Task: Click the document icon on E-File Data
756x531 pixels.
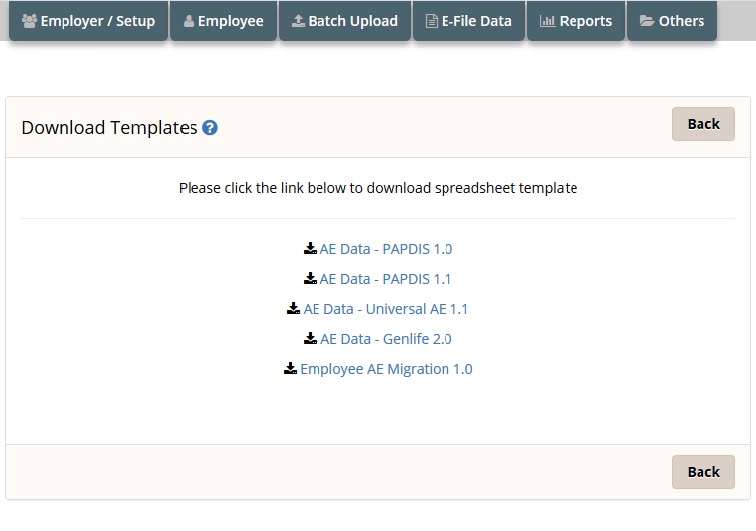Action: click(x=432, y=21)
